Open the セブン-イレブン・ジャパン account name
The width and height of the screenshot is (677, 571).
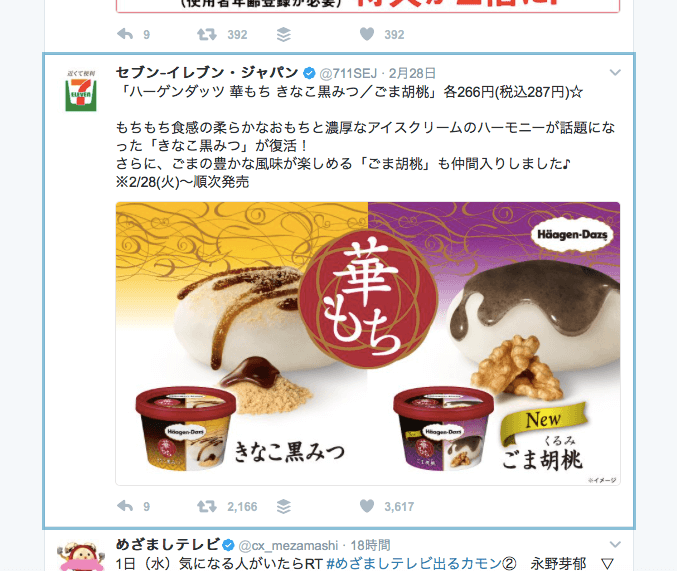pos(207,73)
